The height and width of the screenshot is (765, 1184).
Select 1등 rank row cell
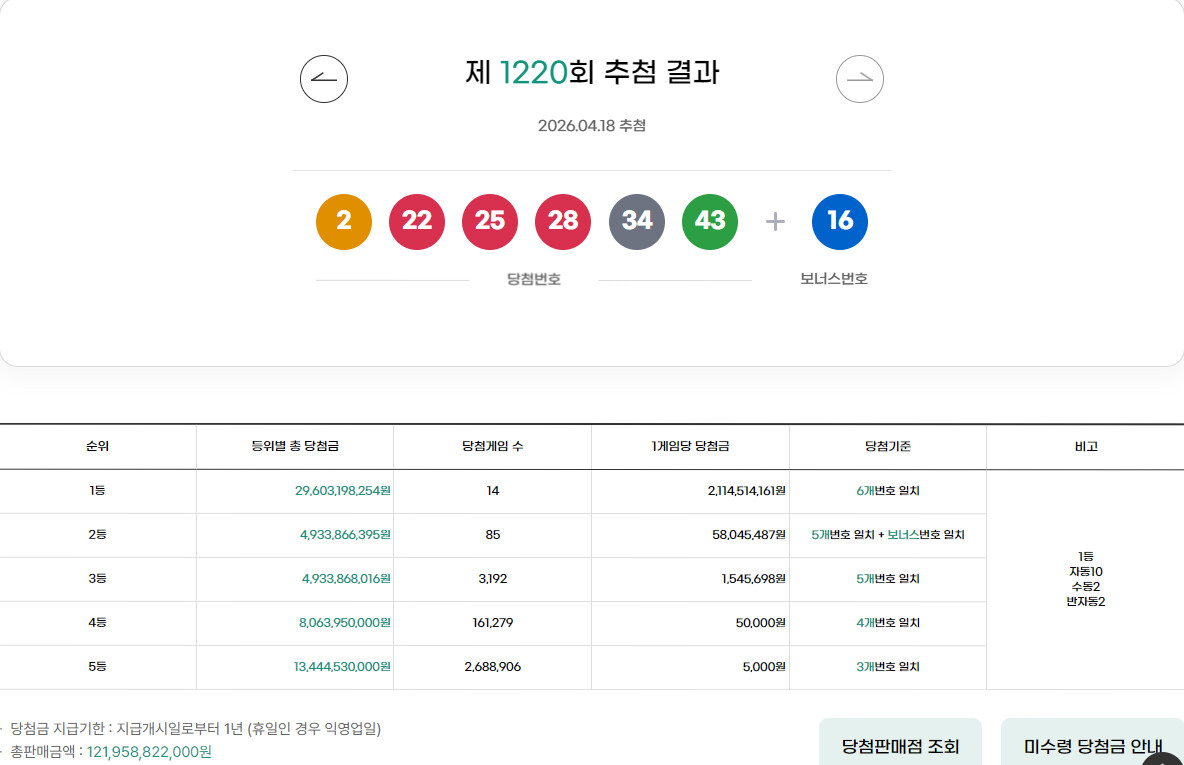click(97, 491)
